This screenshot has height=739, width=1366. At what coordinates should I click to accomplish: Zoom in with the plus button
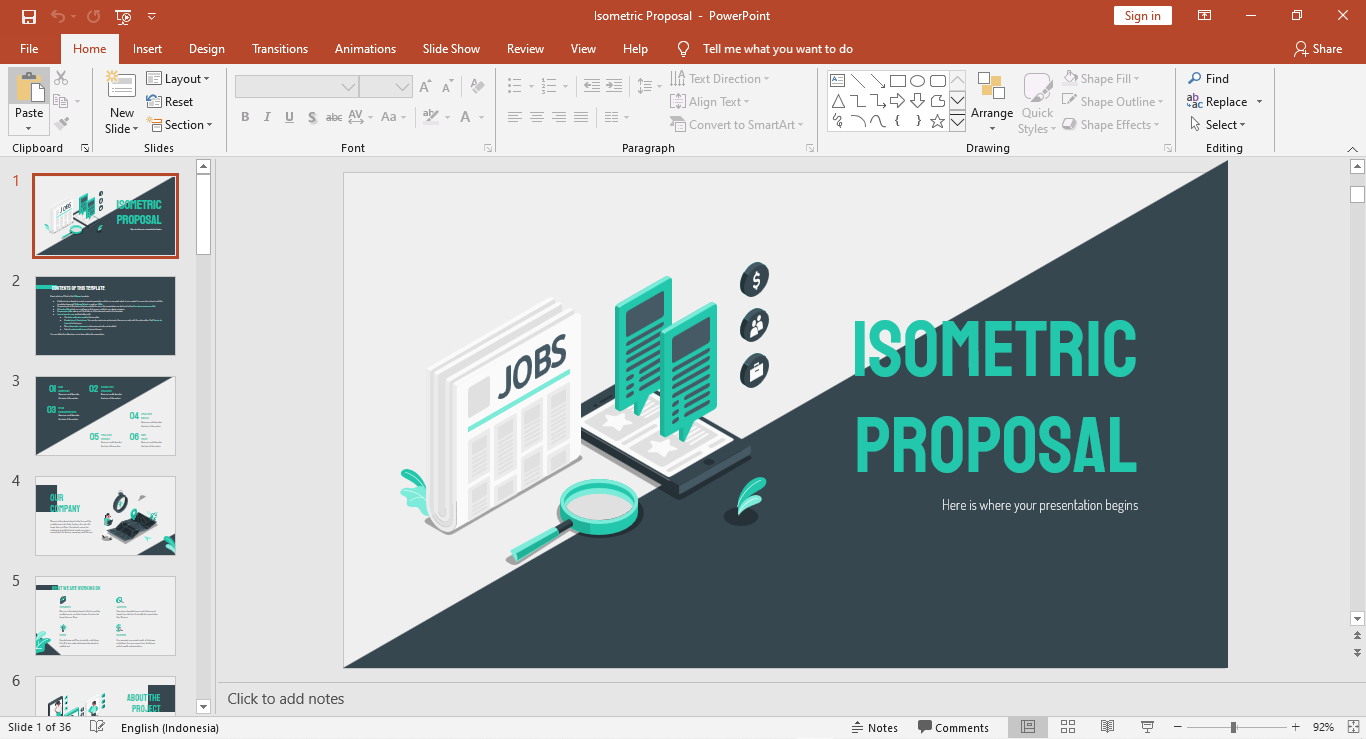pos(1295,727)
